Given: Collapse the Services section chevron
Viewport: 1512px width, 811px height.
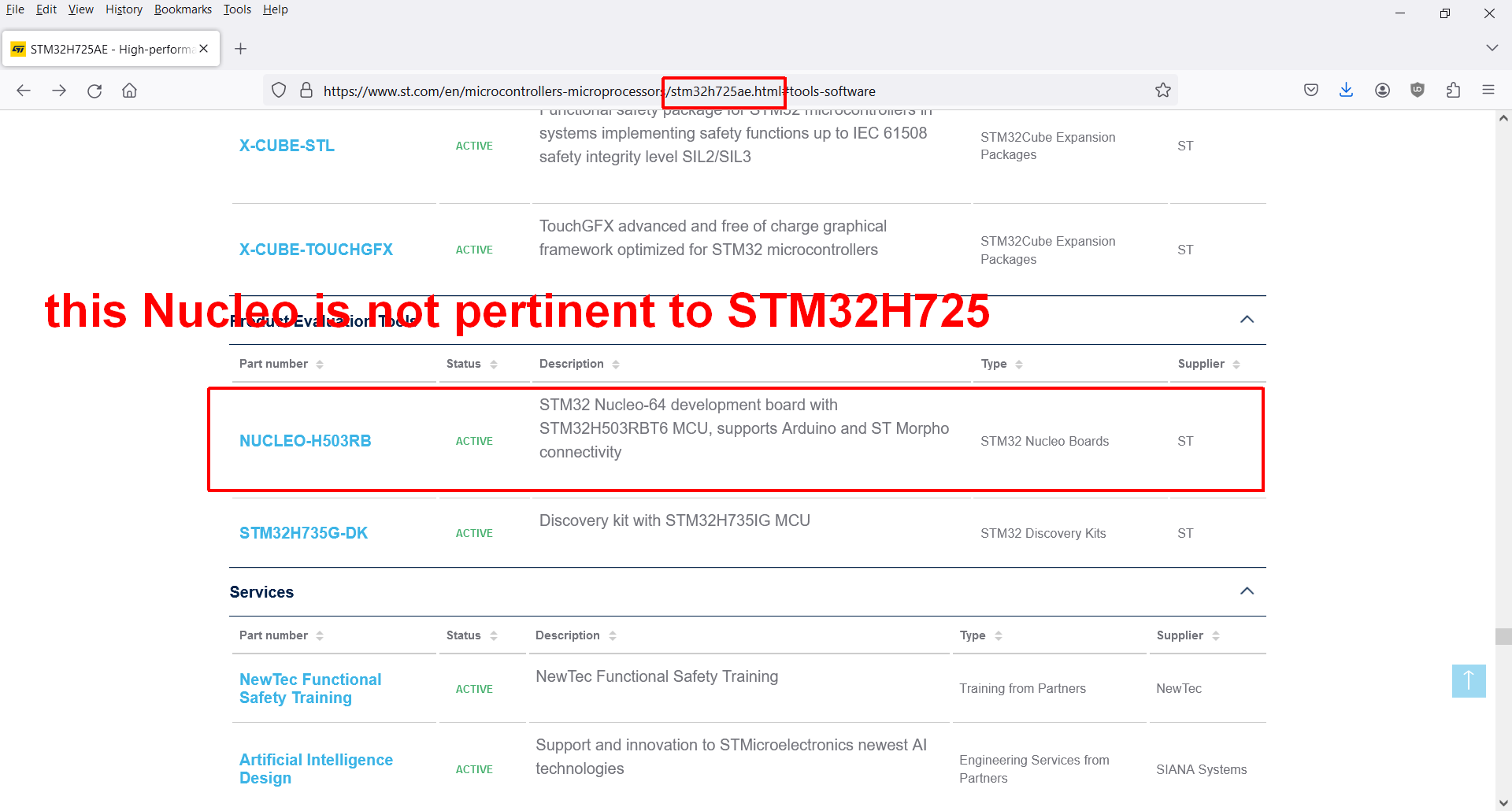Looking at the screenshot, I should pyautogui.click(x=1246, y=591).
